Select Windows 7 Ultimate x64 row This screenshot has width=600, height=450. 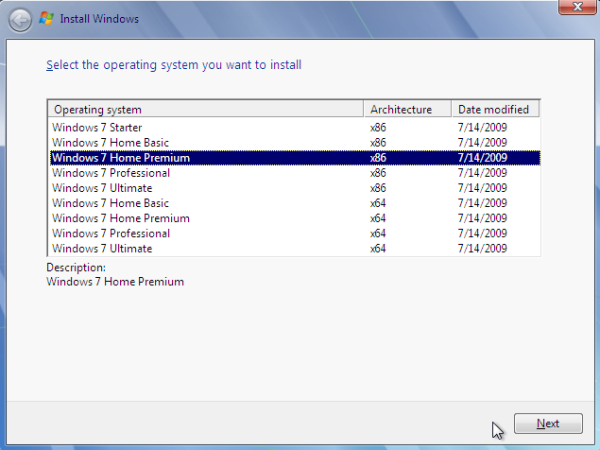click(x=295, y=248)
